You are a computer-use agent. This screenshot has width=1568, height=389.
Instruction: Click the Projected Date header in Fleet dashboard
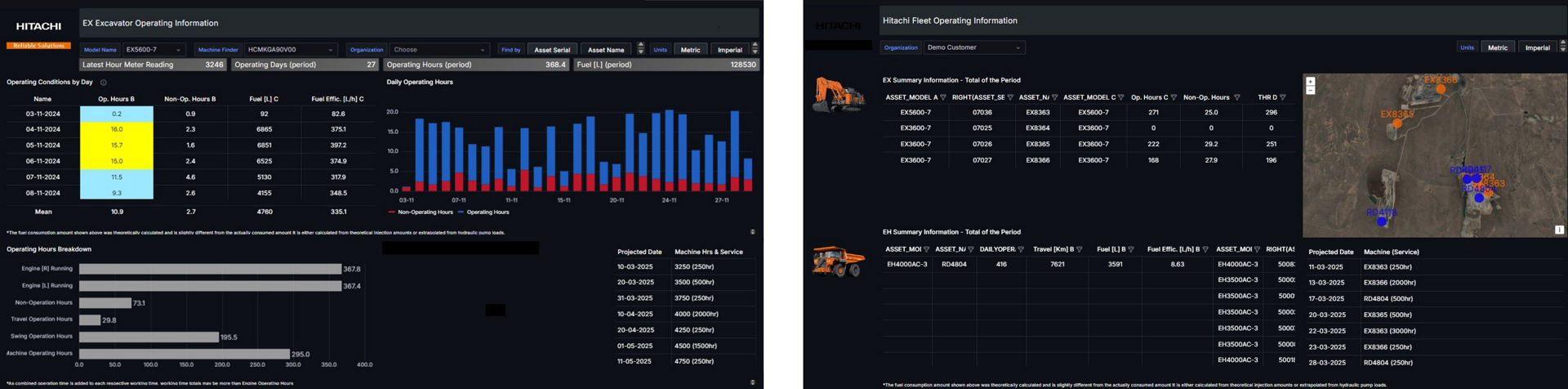click(1330, 253)
